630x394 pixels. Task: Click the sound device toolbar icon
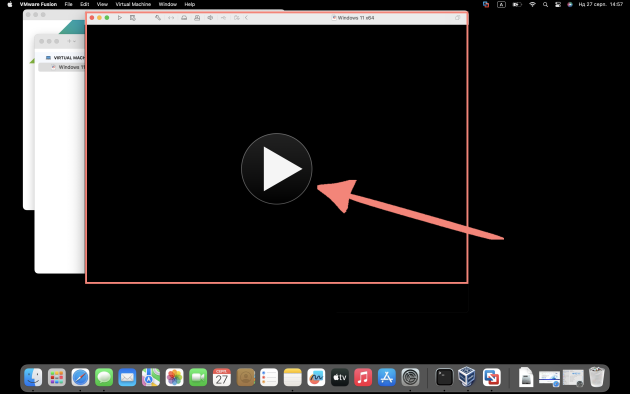click(x=210, y=18)
